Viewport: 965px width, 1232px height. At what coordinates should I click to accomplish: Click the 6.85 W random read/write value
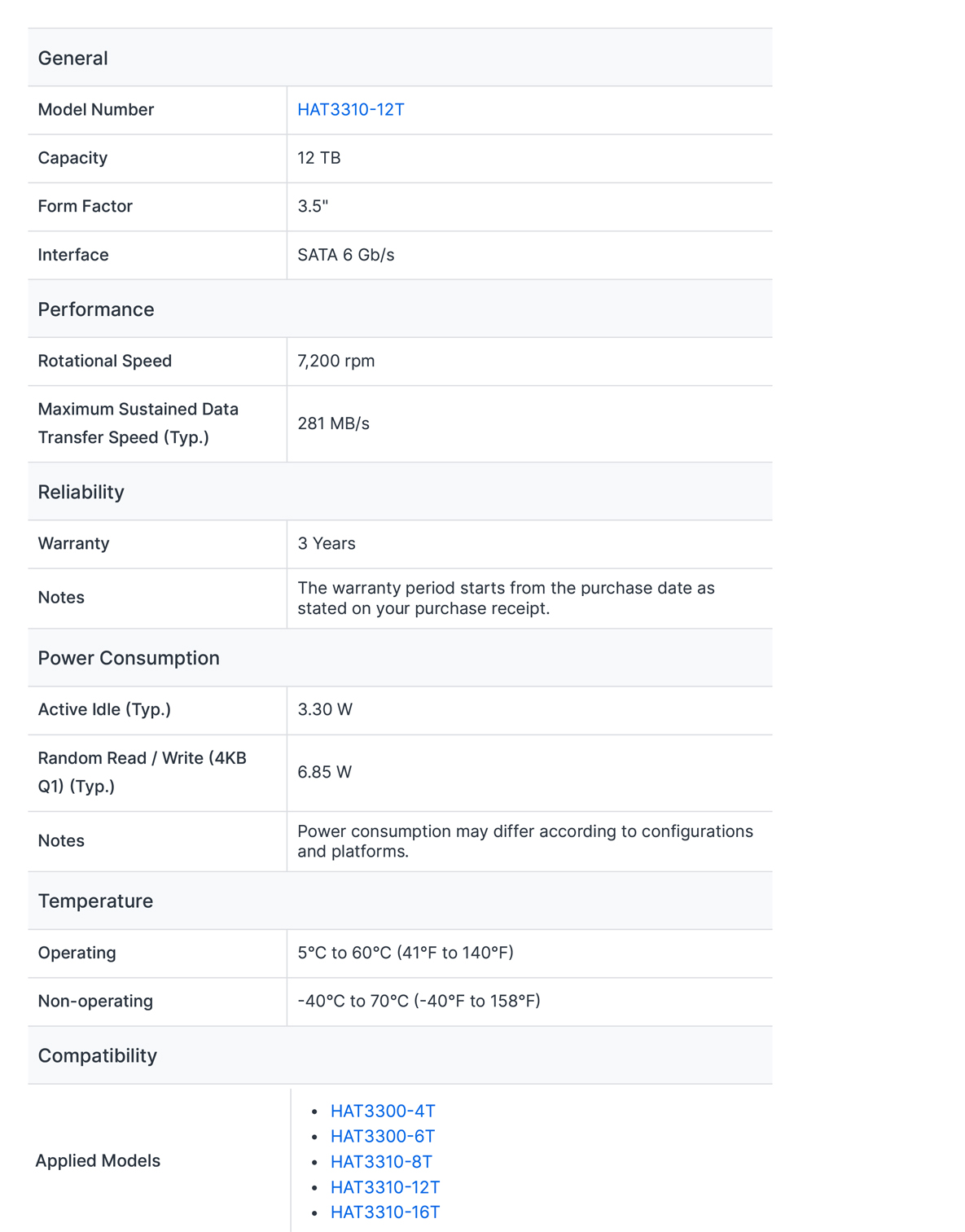(325, 772)
